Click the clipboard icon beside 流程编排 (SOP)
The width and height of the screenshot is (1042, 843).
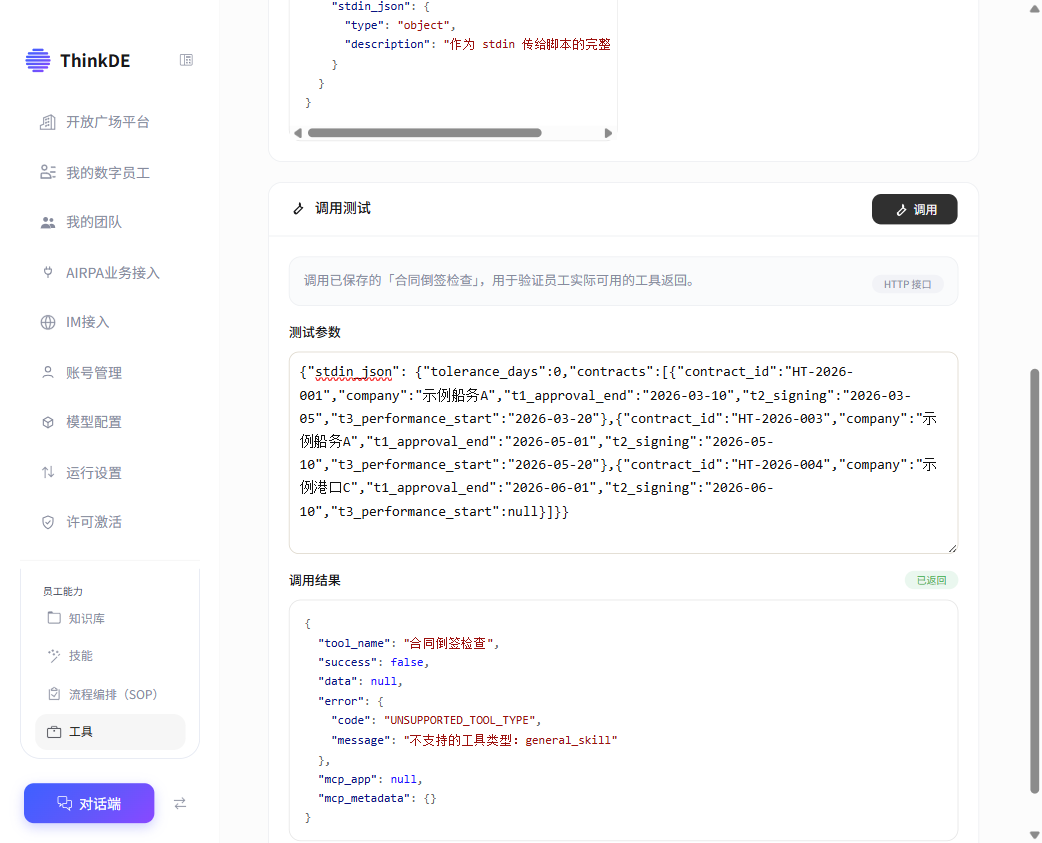tap(54, 694)
